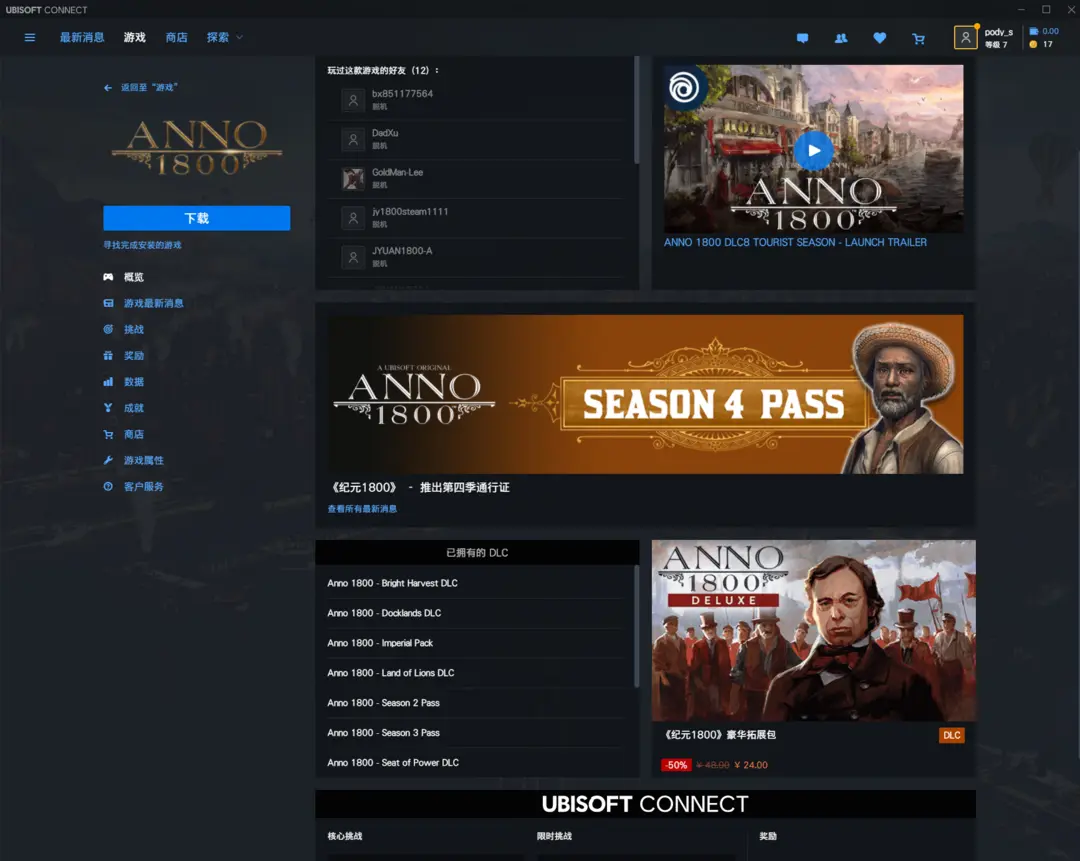The width and height of the screenshot is (1080, 861).
Task: Open 客户服务 in the sidebar
Action: coord(144,486)
